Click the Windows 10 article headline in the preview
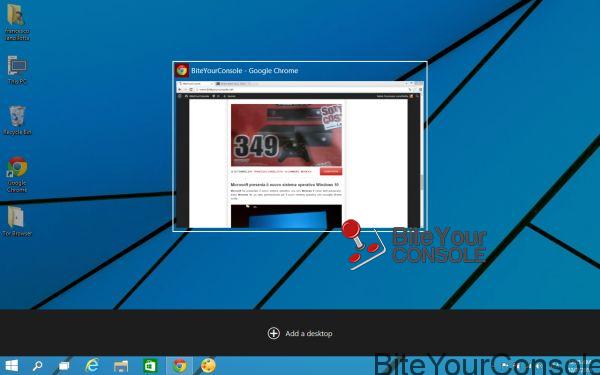The image size is (600, 375). pyautogui.click(x=285, y=185)
